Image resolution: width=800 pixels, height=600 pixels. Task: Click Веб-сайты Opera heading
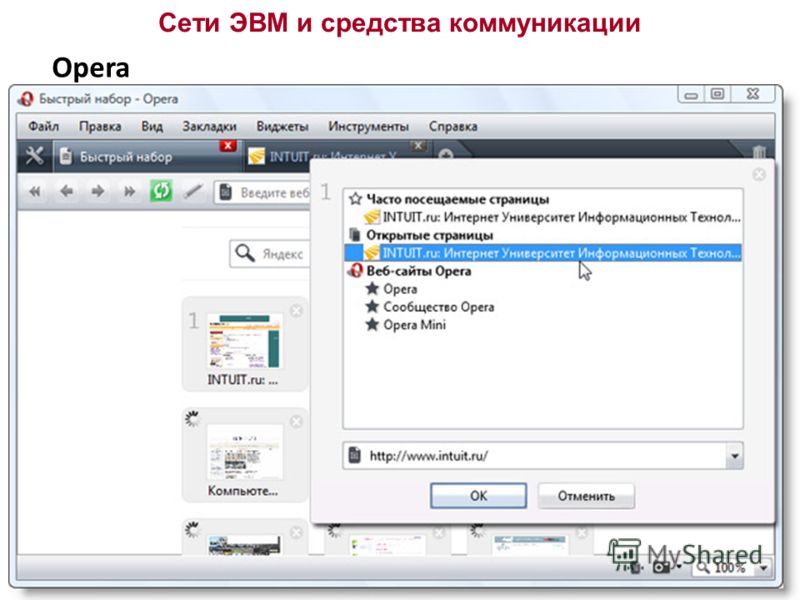click(418, 271)
